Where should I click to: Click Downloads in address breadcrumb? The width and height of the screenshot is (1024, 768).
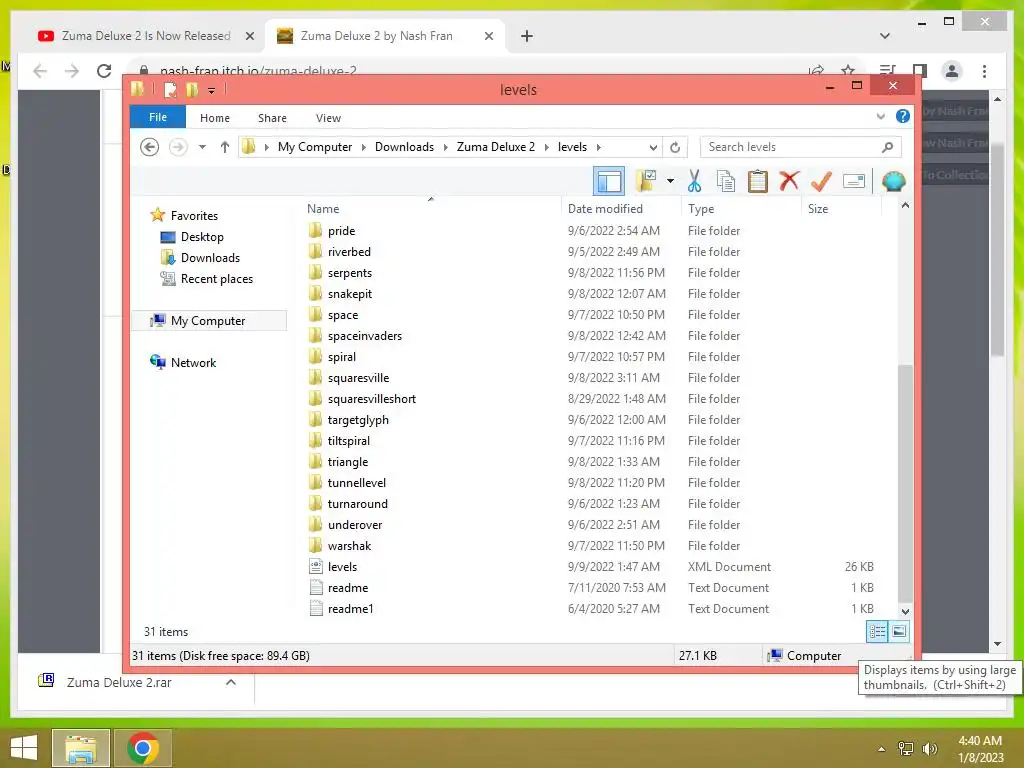(x=404, y=147)
